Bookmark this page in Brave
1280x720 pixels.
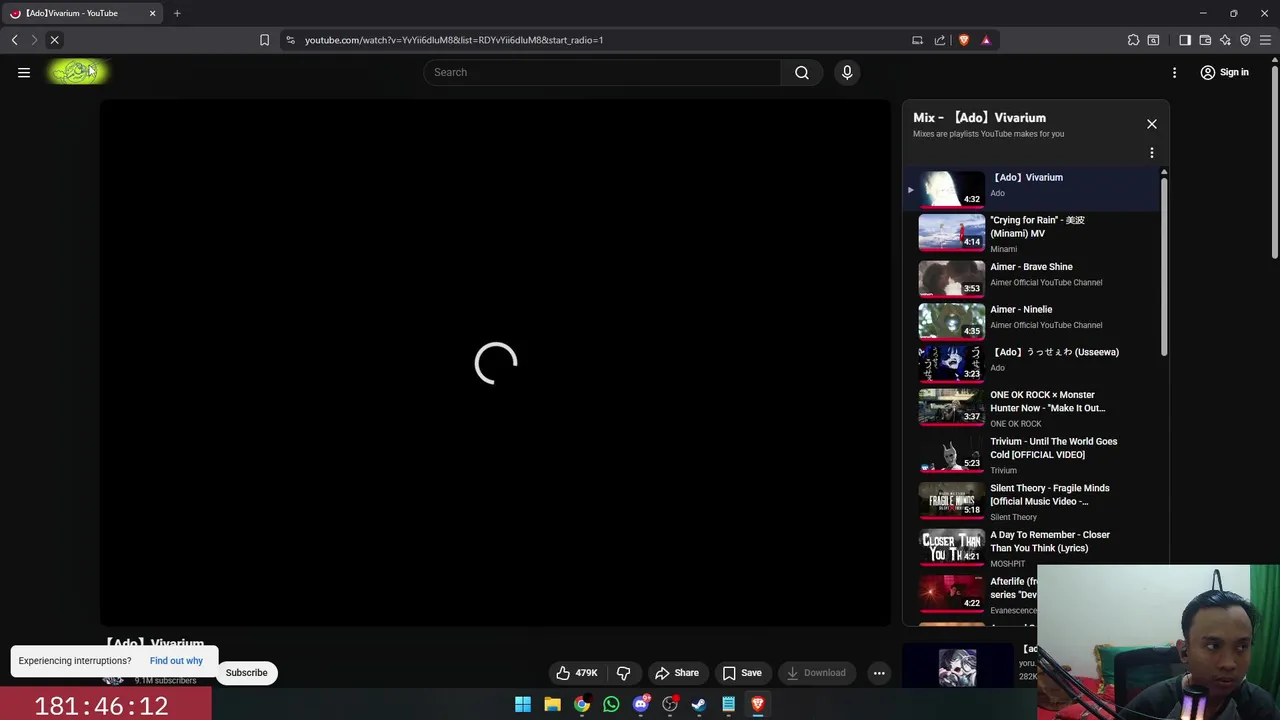pos(264,40)
